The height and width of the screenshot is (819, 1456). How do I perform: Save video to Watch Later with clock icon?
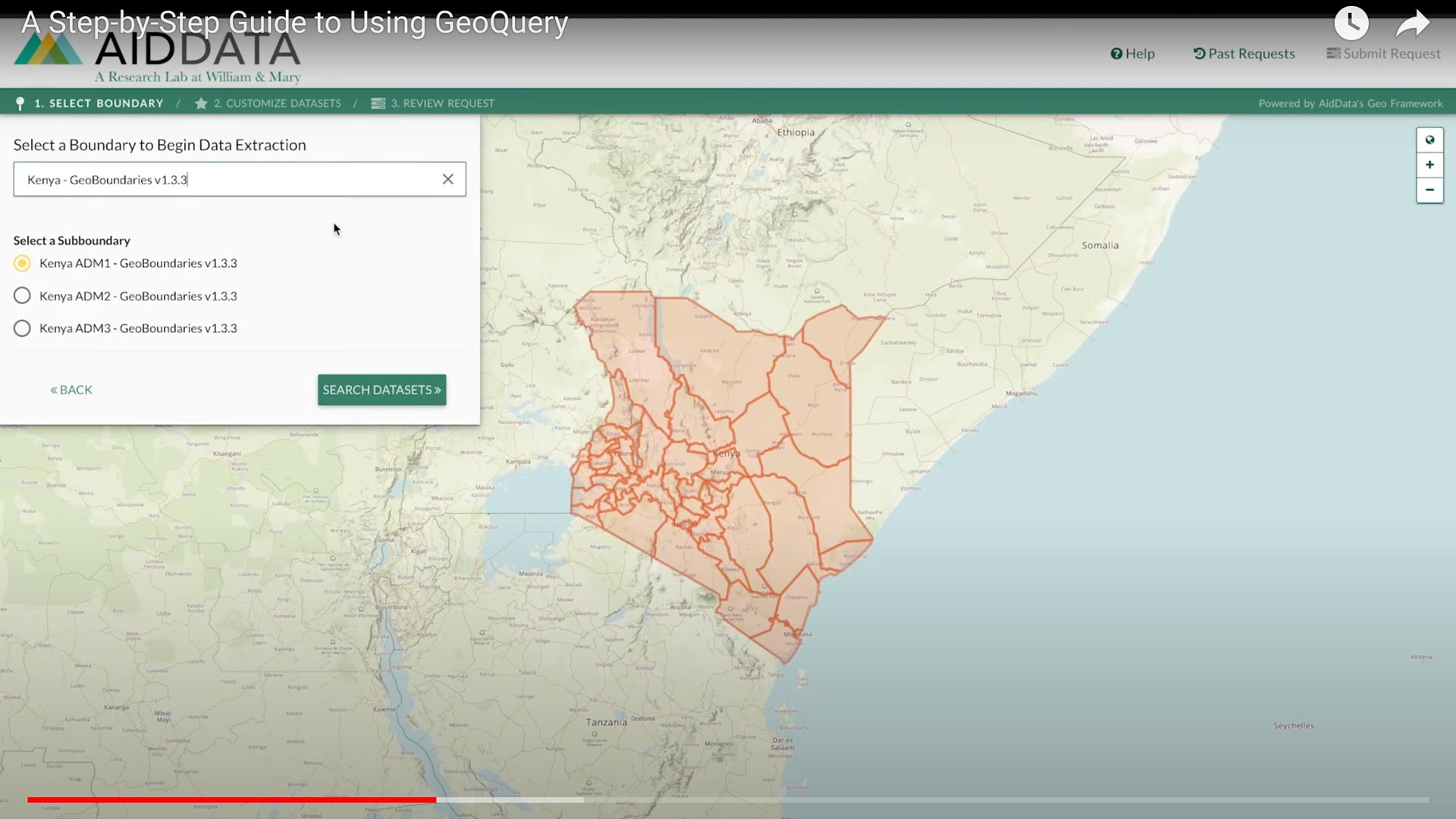(x=1351, y=23)
